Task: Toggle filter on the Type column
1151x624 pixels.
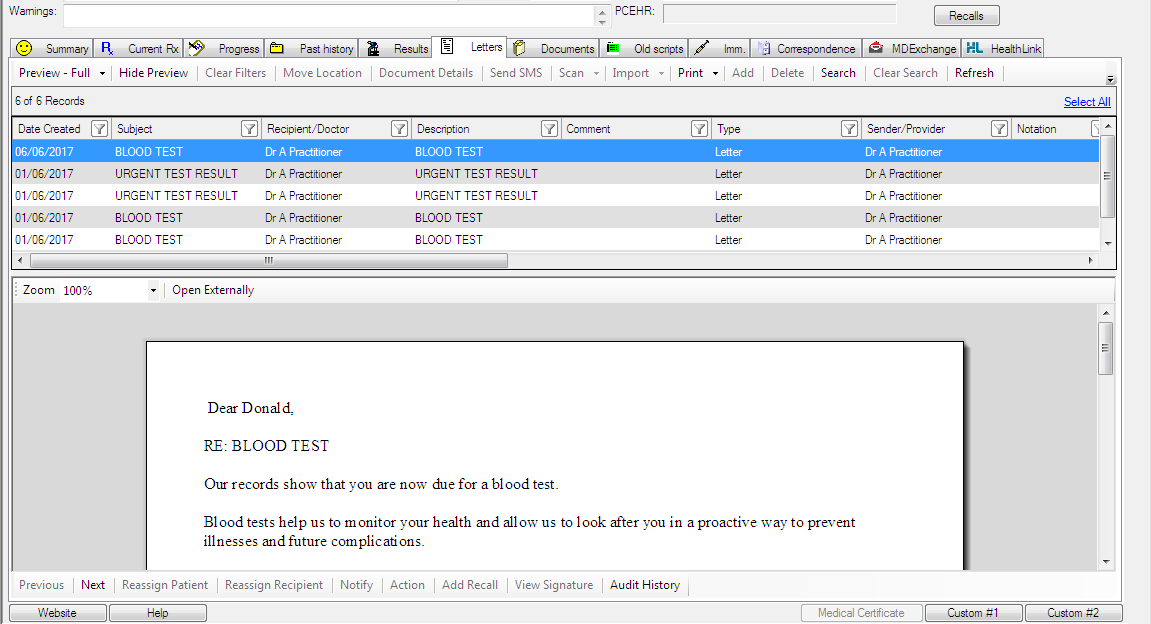Action: 849,129
